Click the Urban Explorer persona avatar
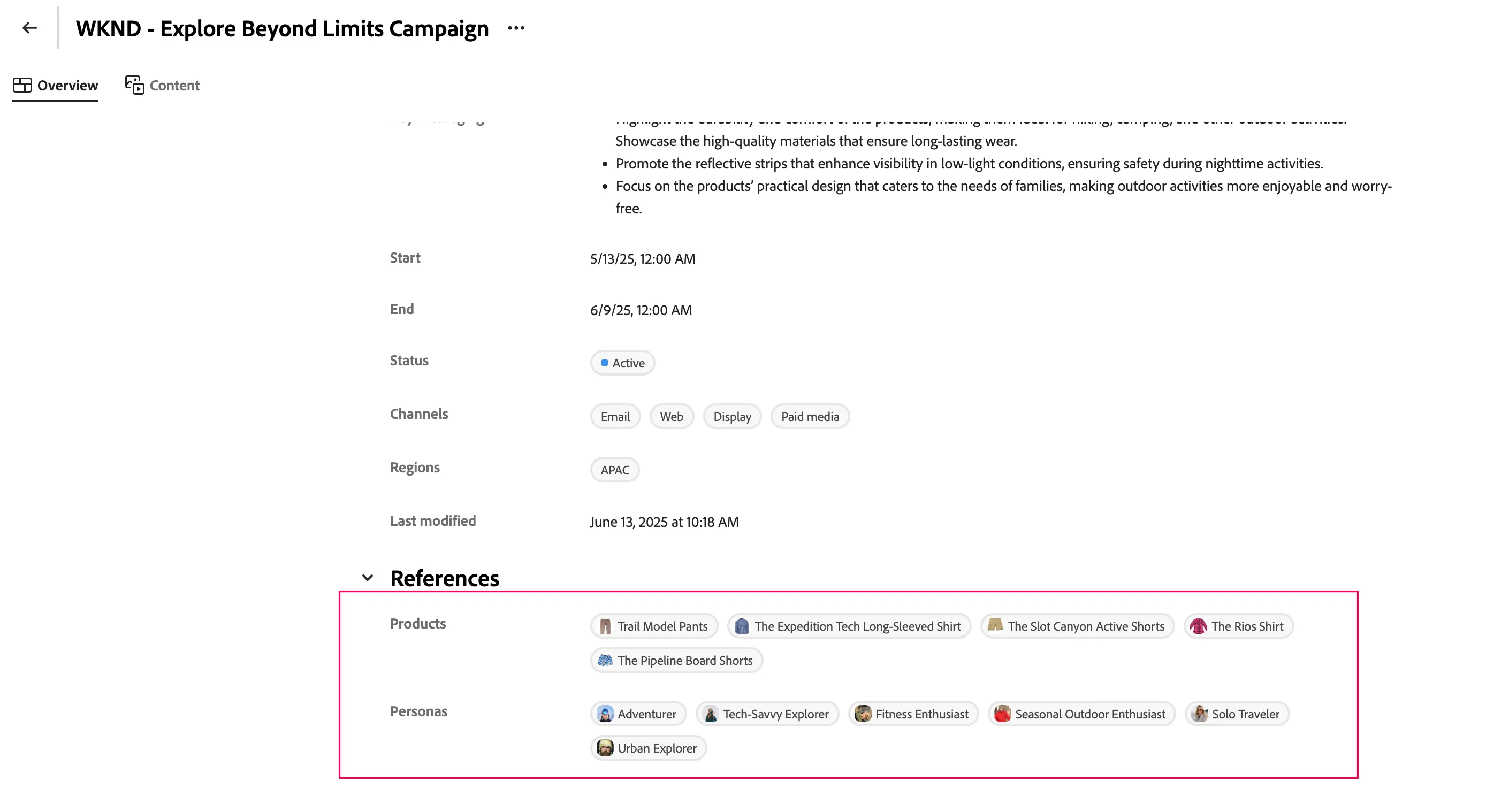1509x812 pixels. pyautogui.click(x=605, y=748)
